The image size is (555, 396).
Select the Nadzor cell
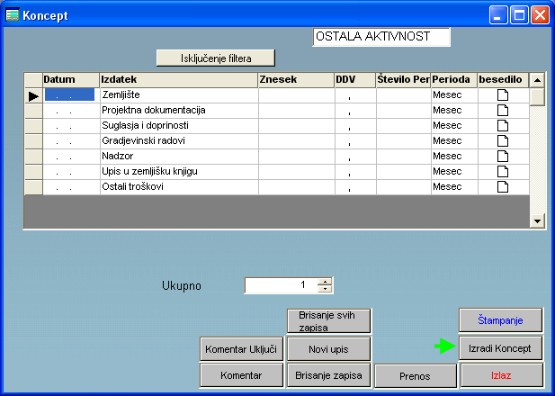tap(179, 156)
